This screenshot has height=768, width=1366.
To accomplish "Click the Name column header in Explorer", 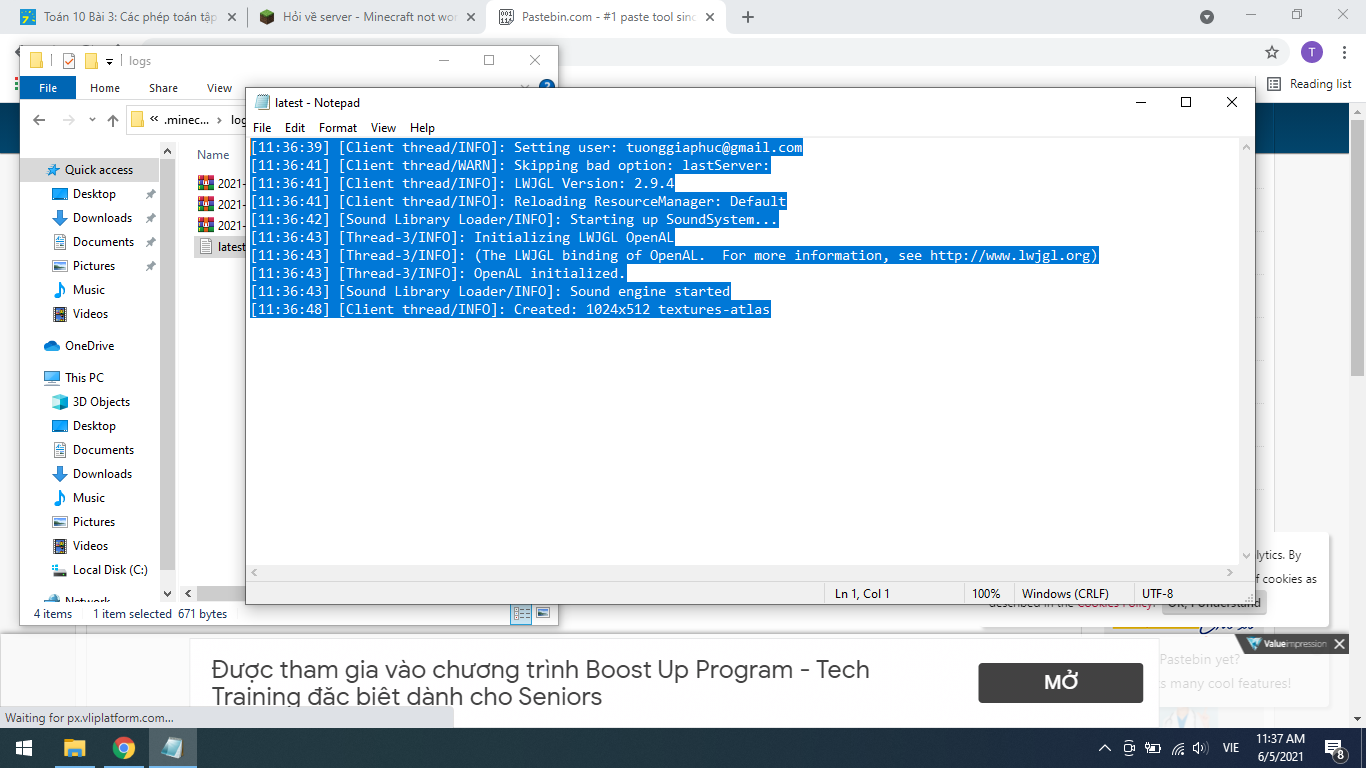I will [214, 155].
